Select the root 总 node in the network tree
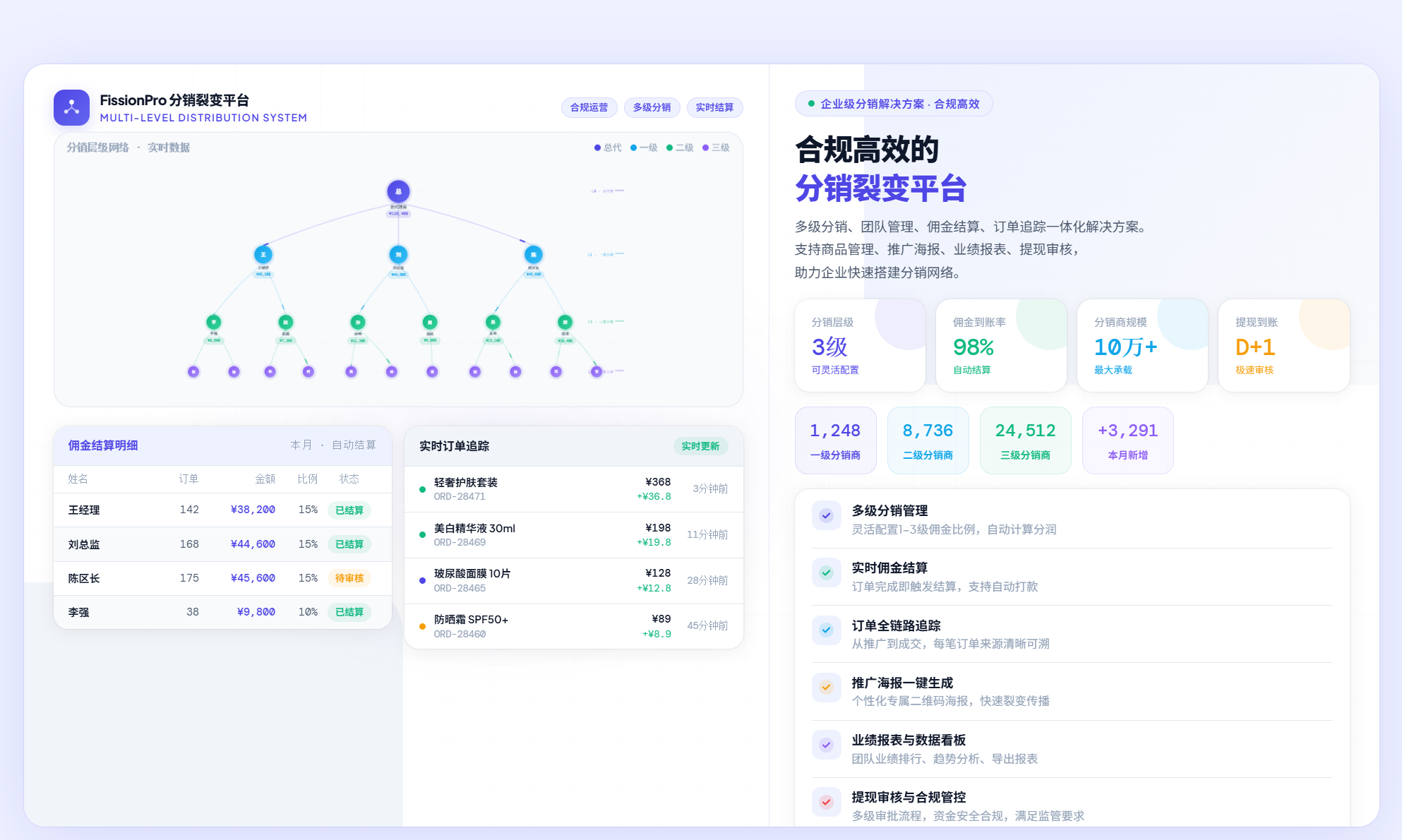This screenshot has height=840, width=1402. click(x=398, y=191)
